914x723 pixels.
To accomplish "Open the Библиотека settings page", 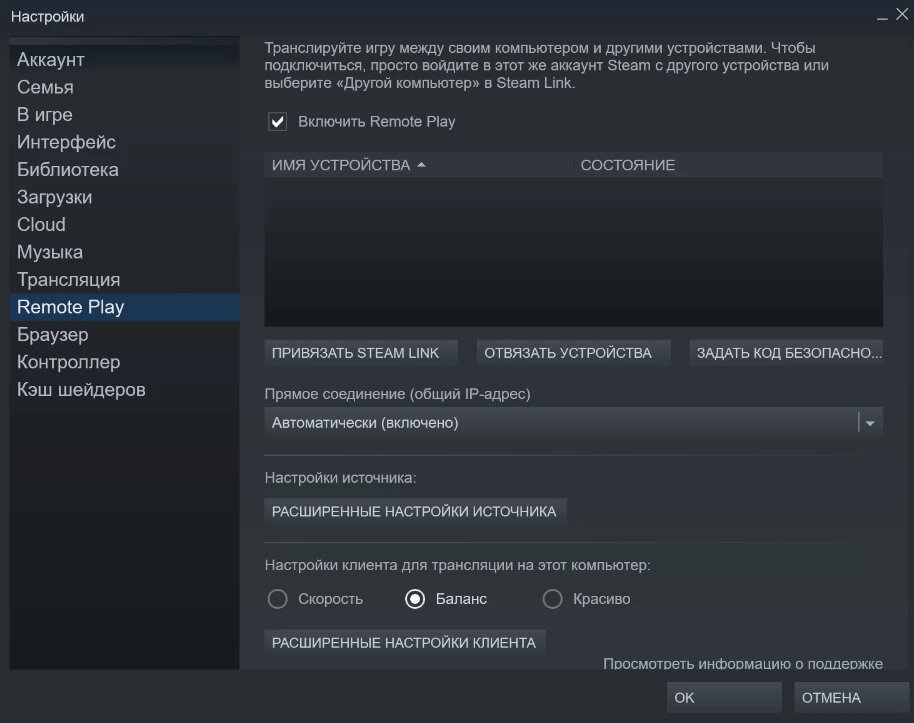I will pos(124,170).
